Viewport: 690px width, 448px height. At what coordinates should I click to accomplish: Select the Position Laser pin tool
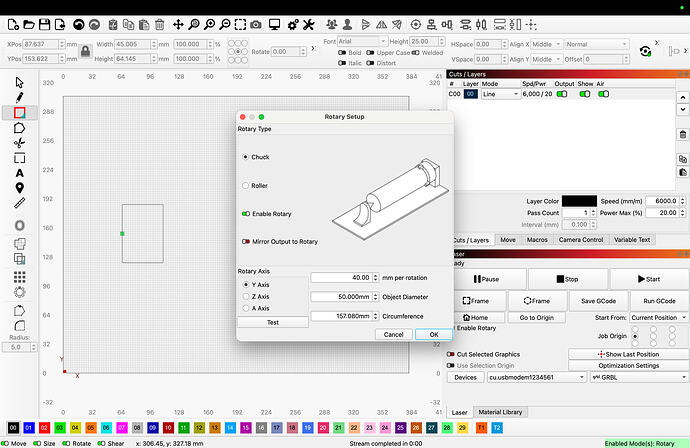click(19, 188)
